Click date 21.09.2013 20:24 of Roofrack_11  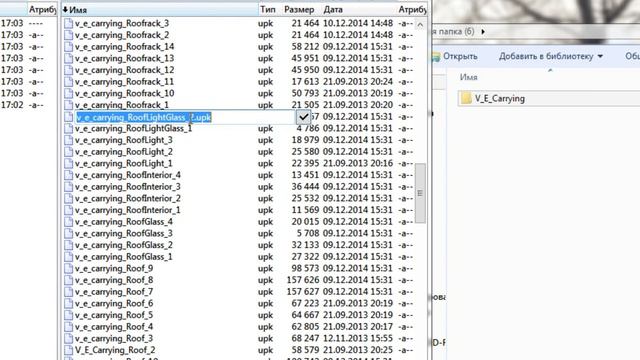click(x=358, y=82)
